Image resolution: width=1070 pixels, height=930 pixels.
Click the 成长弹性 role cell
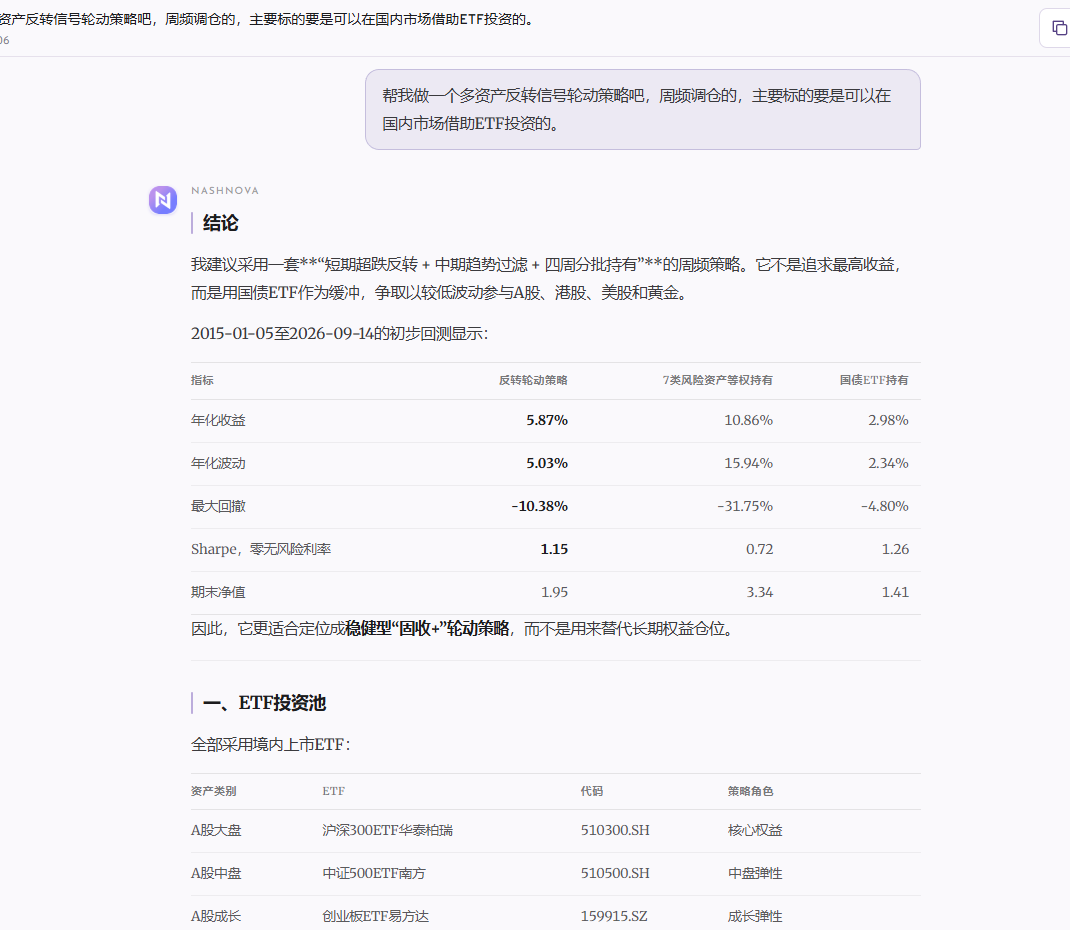(755, 916)
